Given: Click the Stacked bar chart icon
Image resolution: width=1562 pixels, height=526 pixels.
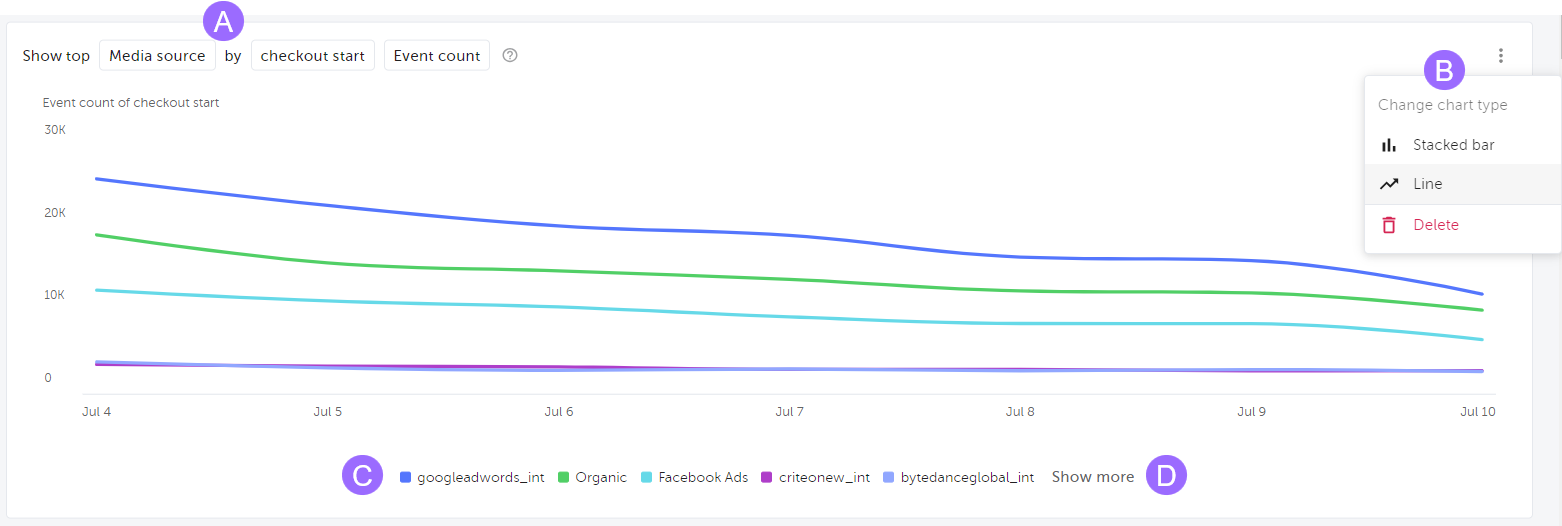Looking at the screenshot, I should [x=1389, y=145].
